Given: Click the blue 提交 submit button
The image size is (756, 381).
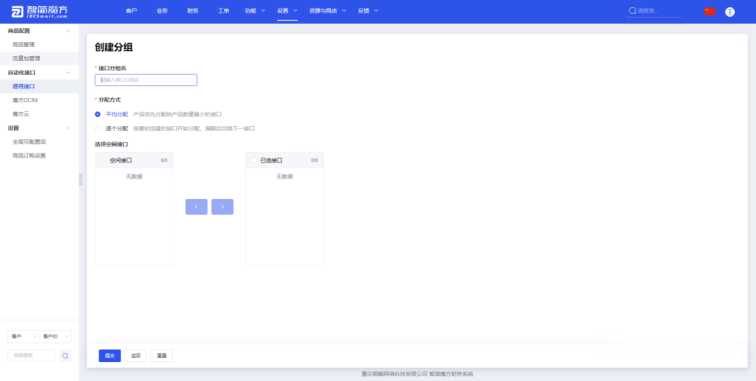Looking at the screenshot, I should coord(110,356).
